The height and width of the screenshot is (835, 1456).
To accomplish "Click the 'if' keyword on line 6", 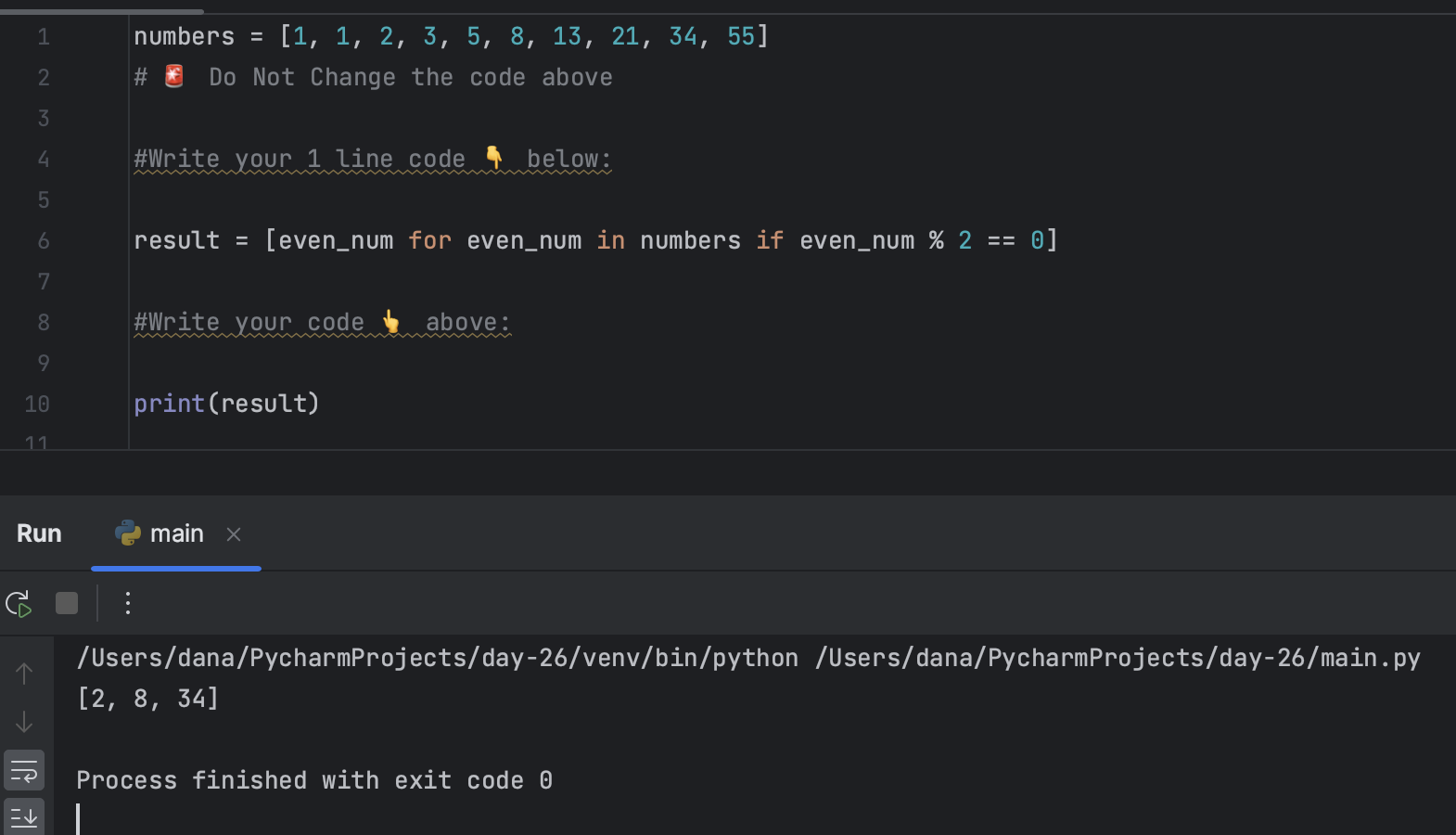I will click(x=770, y=240).
